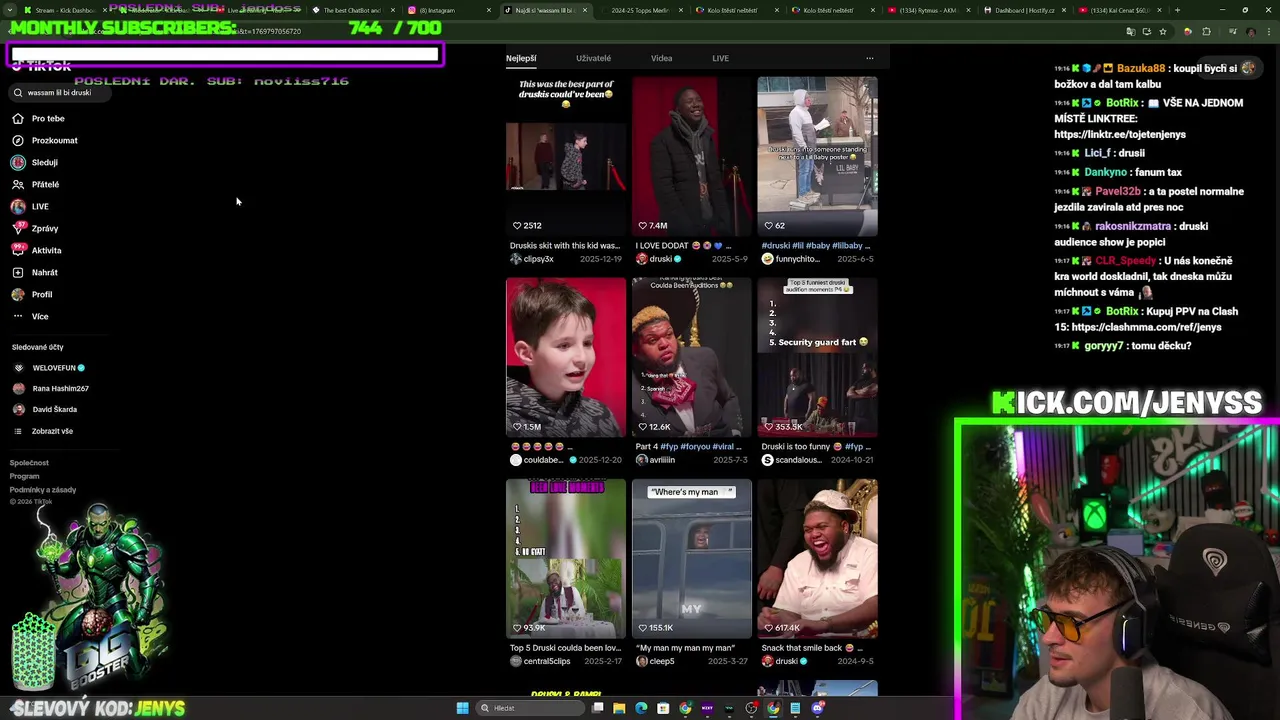Open OBS Studio from the taskbar

751,708
